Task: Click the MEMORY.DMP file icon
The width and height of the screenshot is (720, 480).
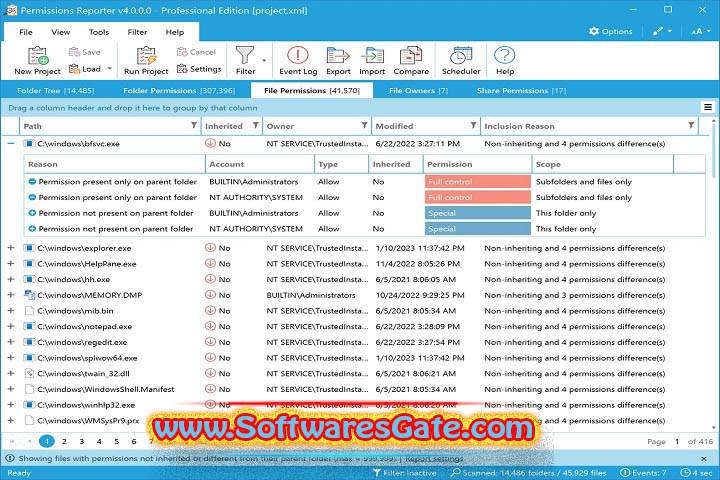Action: coord(29,295)
